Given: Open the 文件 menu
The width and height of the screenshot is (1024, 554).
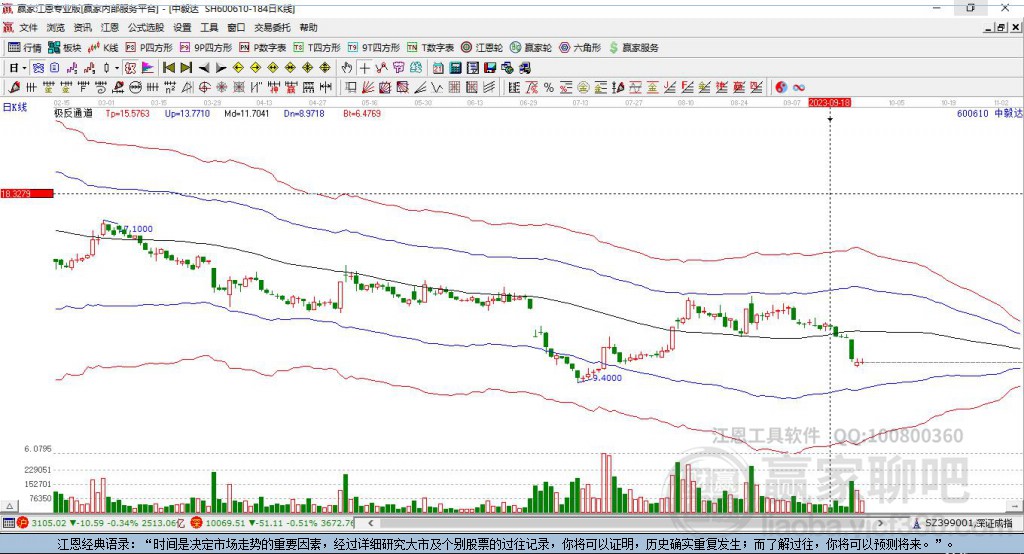Looking at the screenshot, I should point(29,27).
